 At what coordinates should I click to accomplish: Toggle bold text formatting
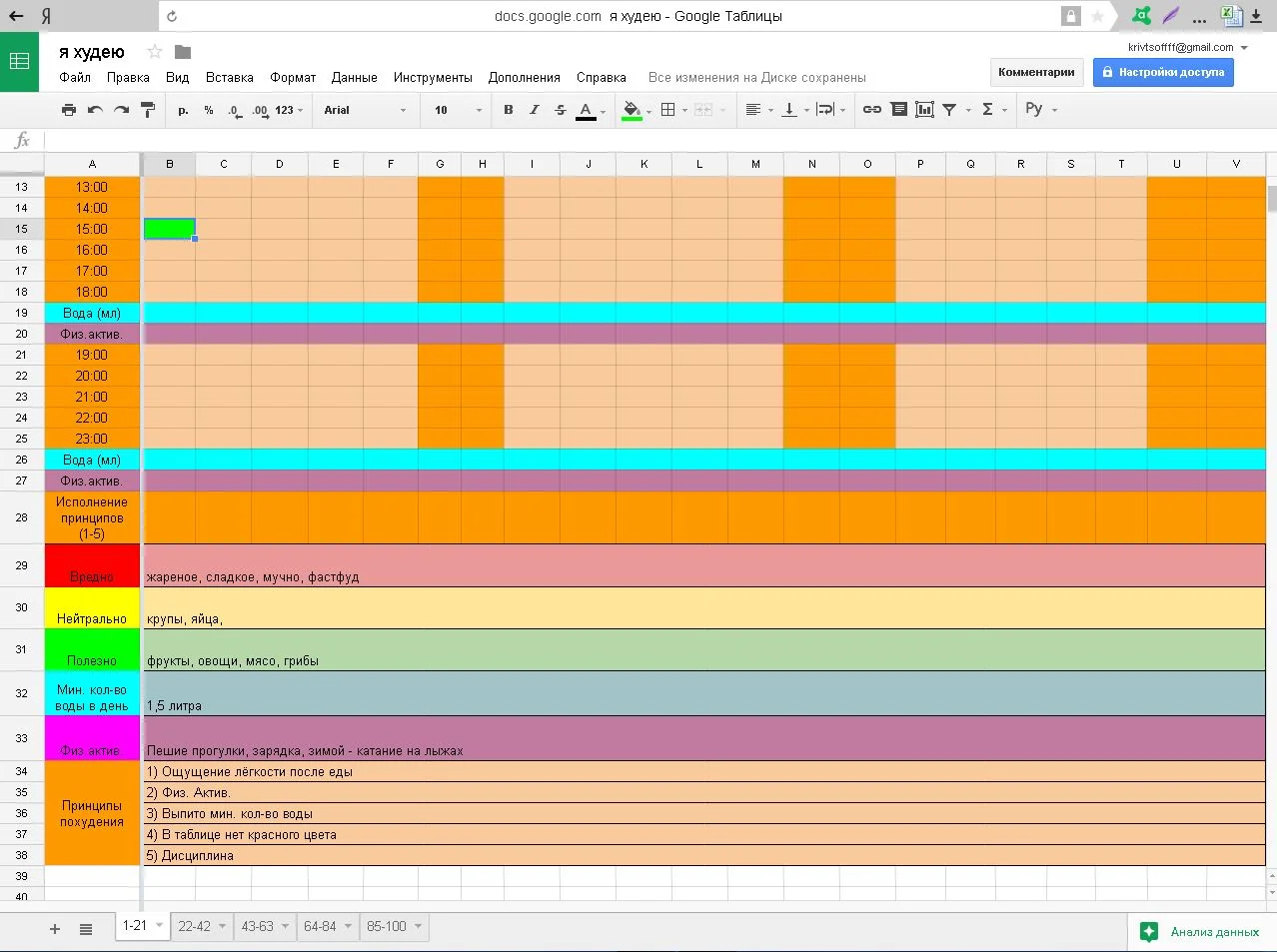(508, 110)
